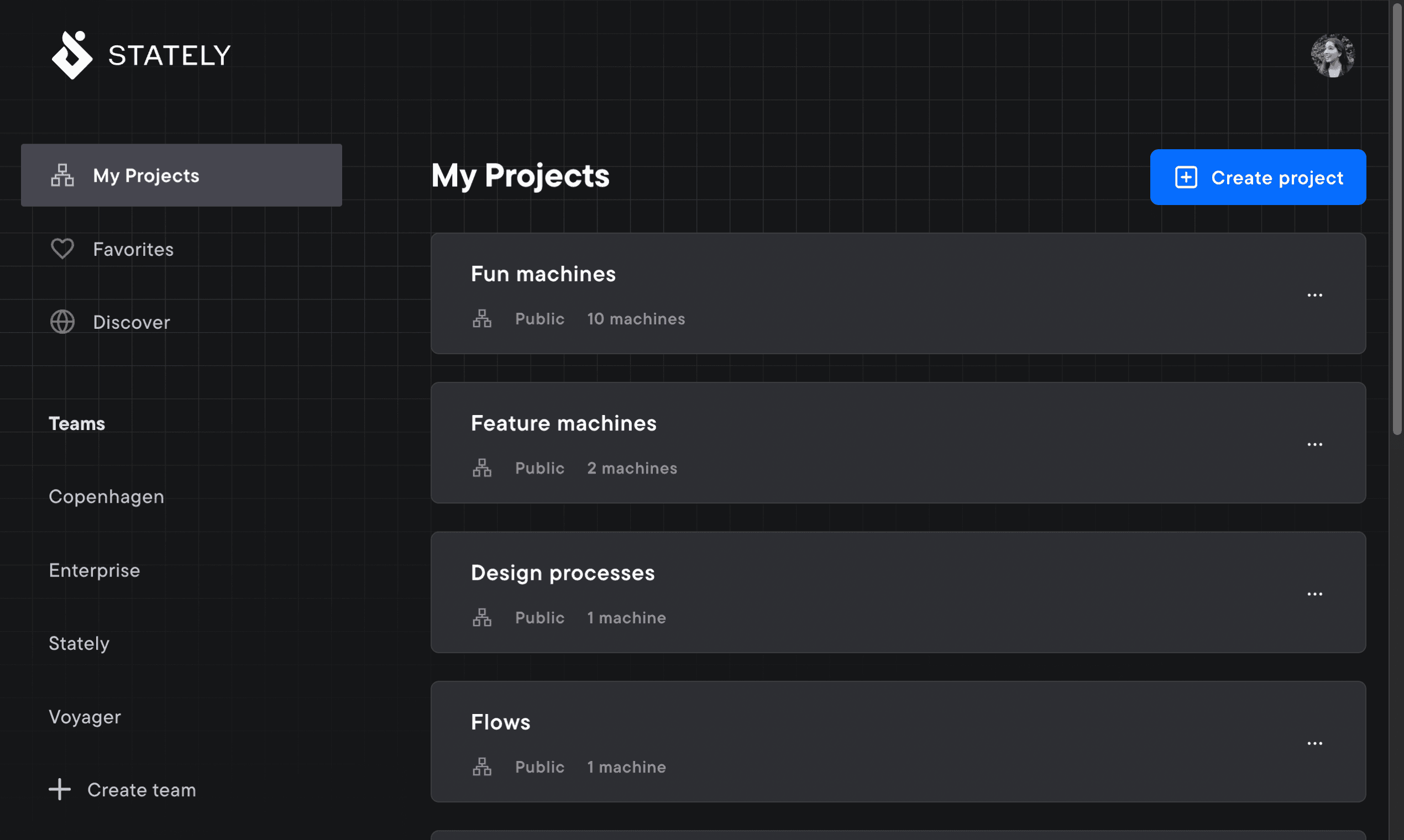Select the Voyager team
Screen dimensions: 1404x840
(85, 716)
